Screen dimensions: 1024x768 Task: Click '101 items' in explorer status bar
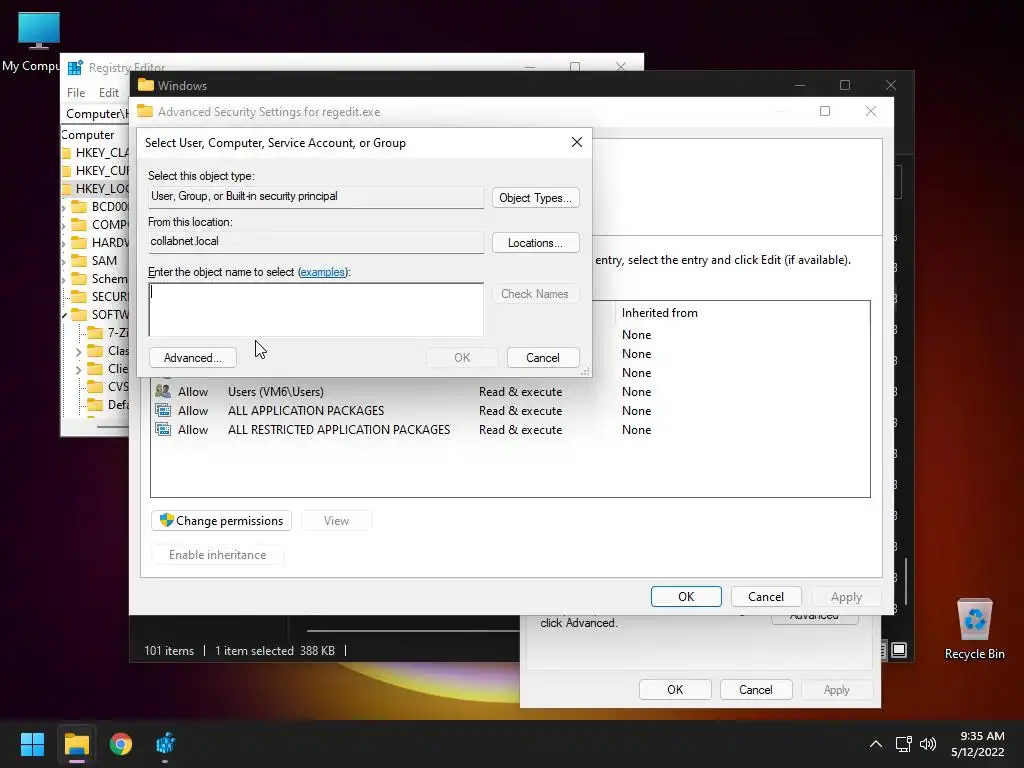[x=169, y=650]
